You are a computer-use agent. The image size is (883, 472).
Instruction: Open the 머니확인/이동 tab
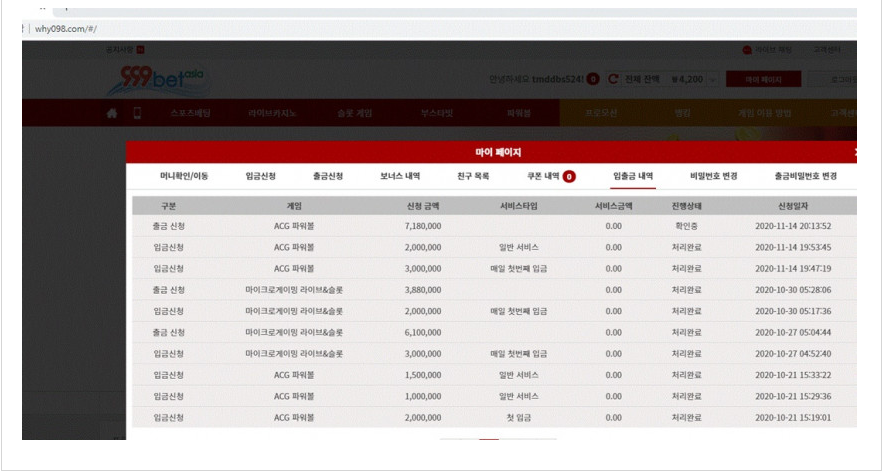click(184, 176)
